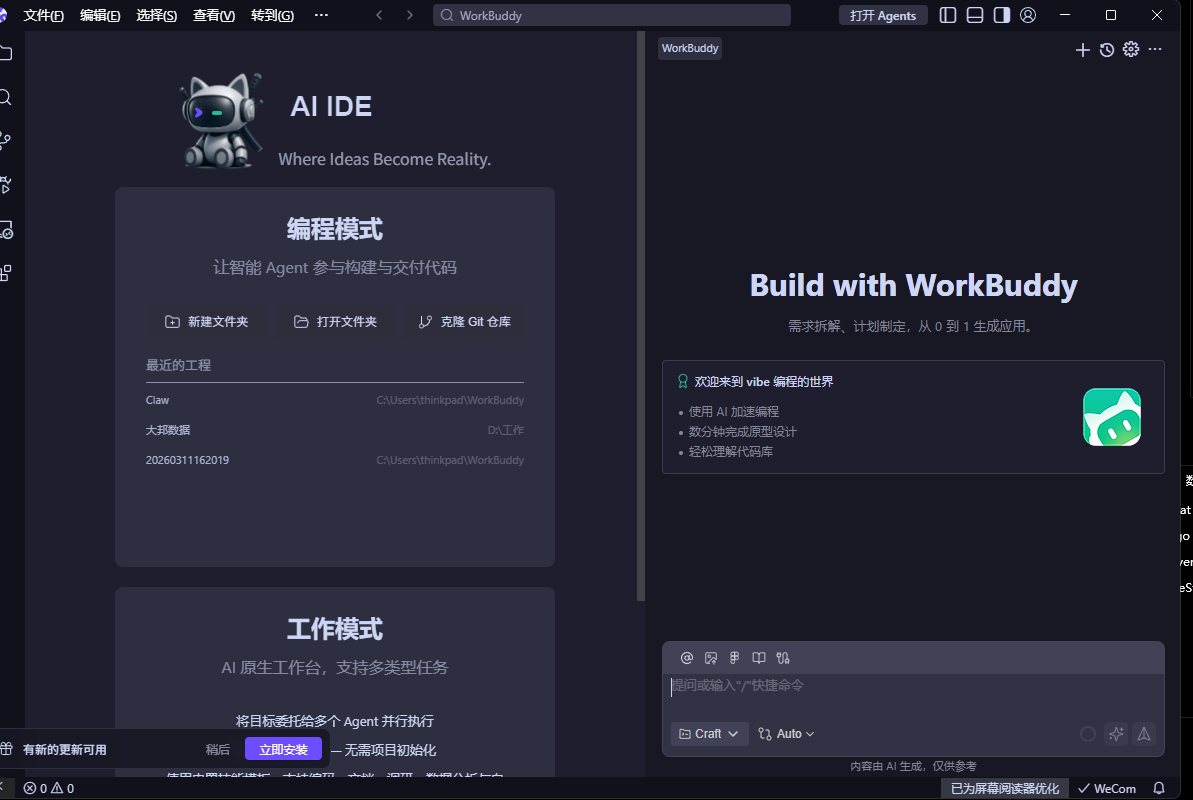Open recent project Claw
This screenshot has width=1193, height=800.
pos(335,400)
